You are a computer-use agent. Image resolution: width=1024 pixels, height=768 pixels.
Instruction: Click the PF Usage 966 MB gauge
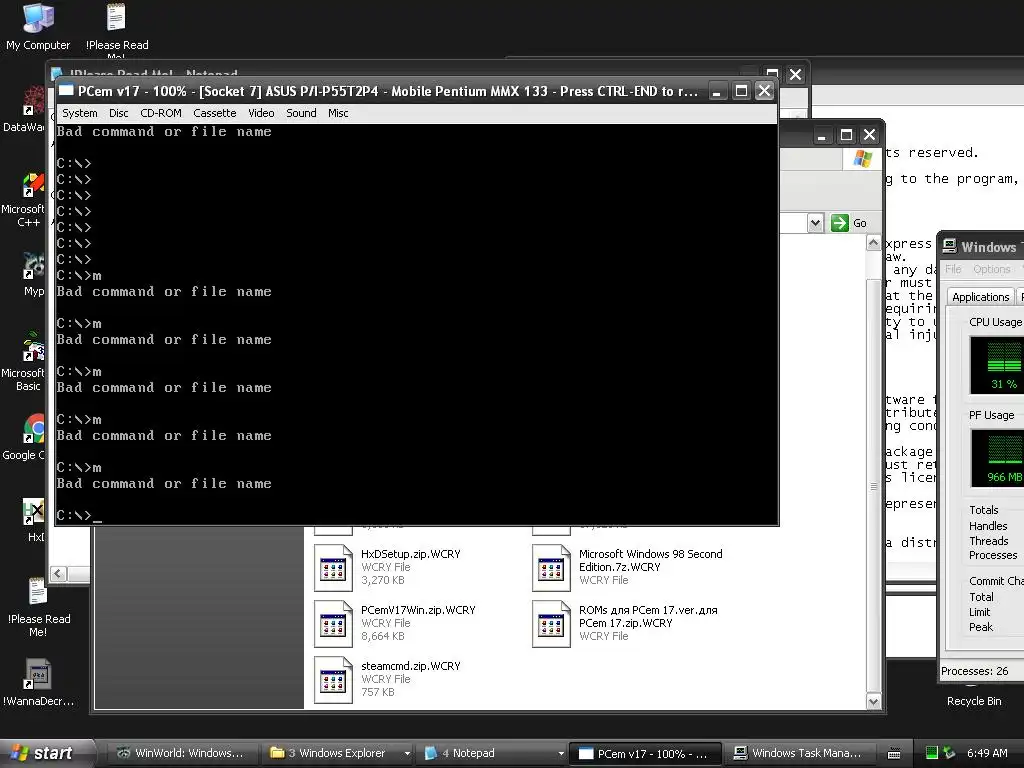tap(997, 458)
